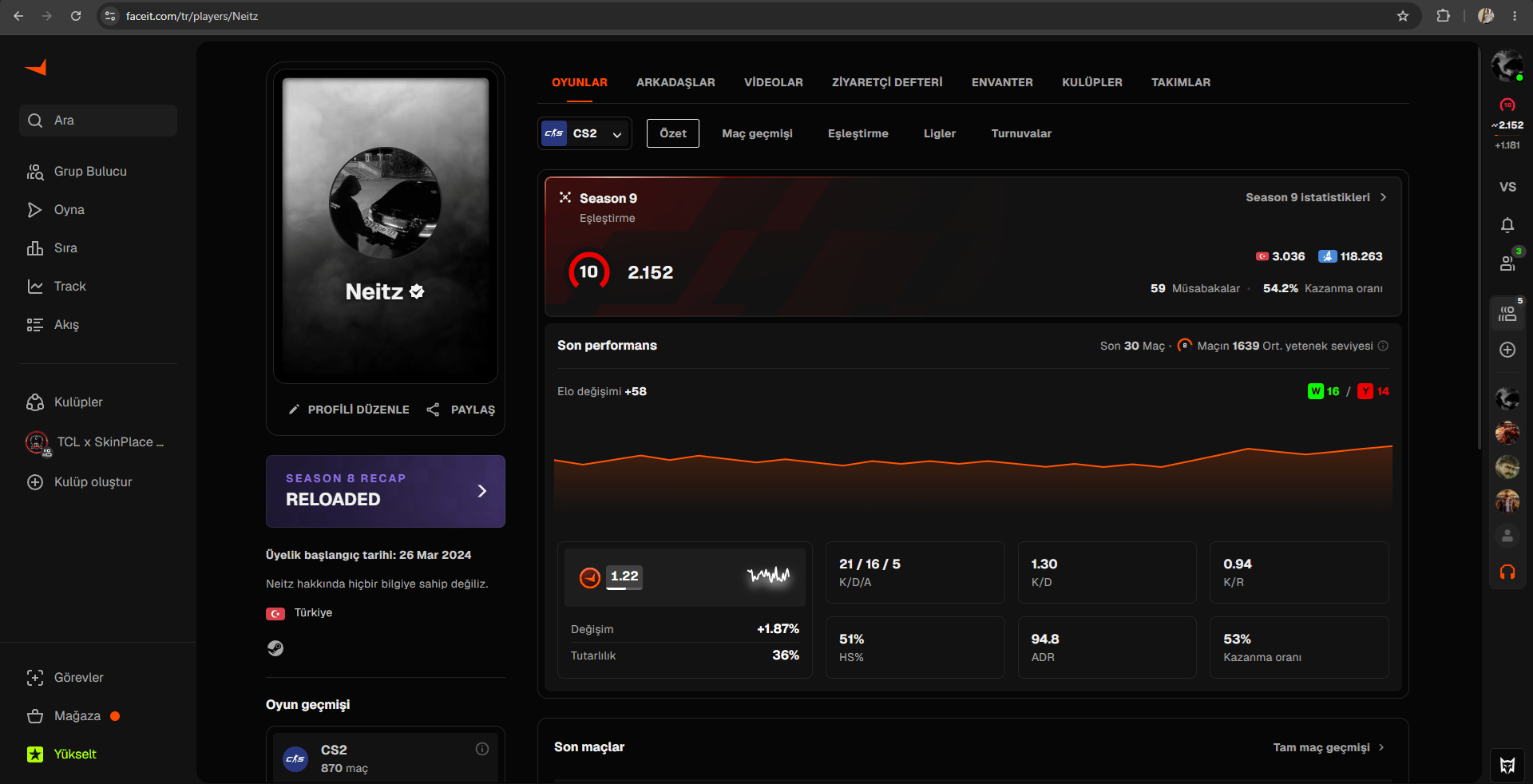Click the bottom-right FACEIT client icon
The width and height of the screenshot is (1533, 784).
point(1507,766)
